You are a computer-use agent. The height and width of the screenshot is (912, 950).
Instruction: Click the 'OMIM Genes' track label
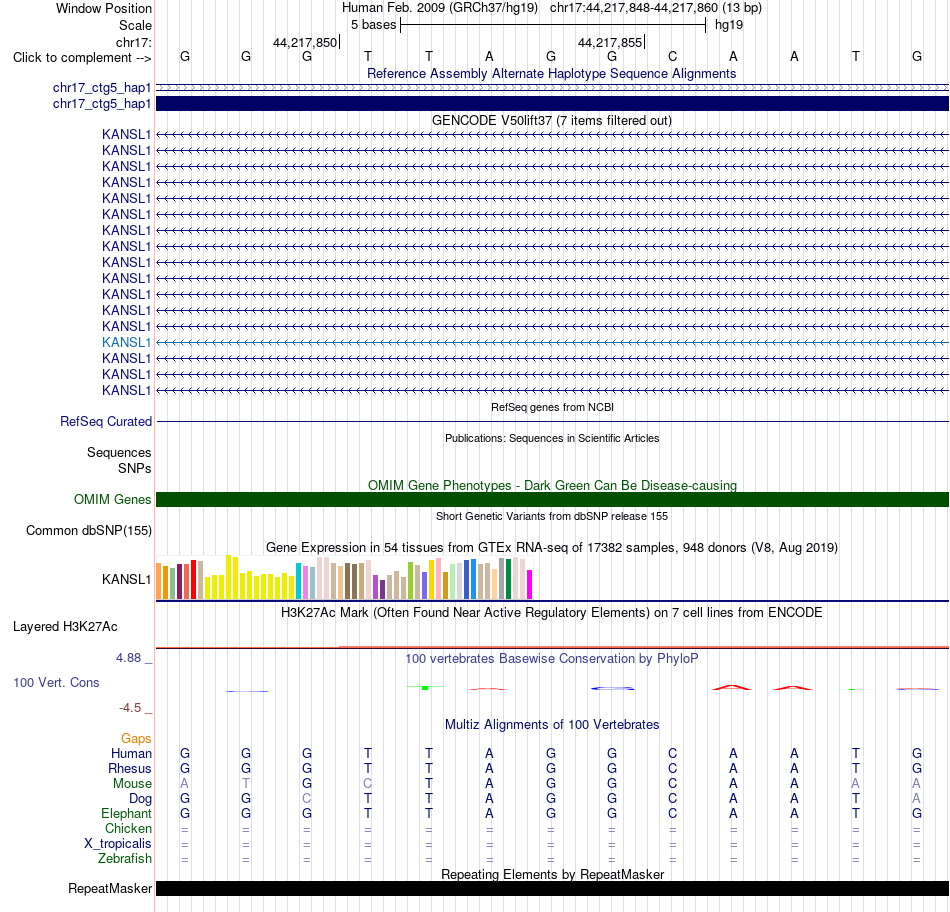pyautogui.click(x=113, y=499)
